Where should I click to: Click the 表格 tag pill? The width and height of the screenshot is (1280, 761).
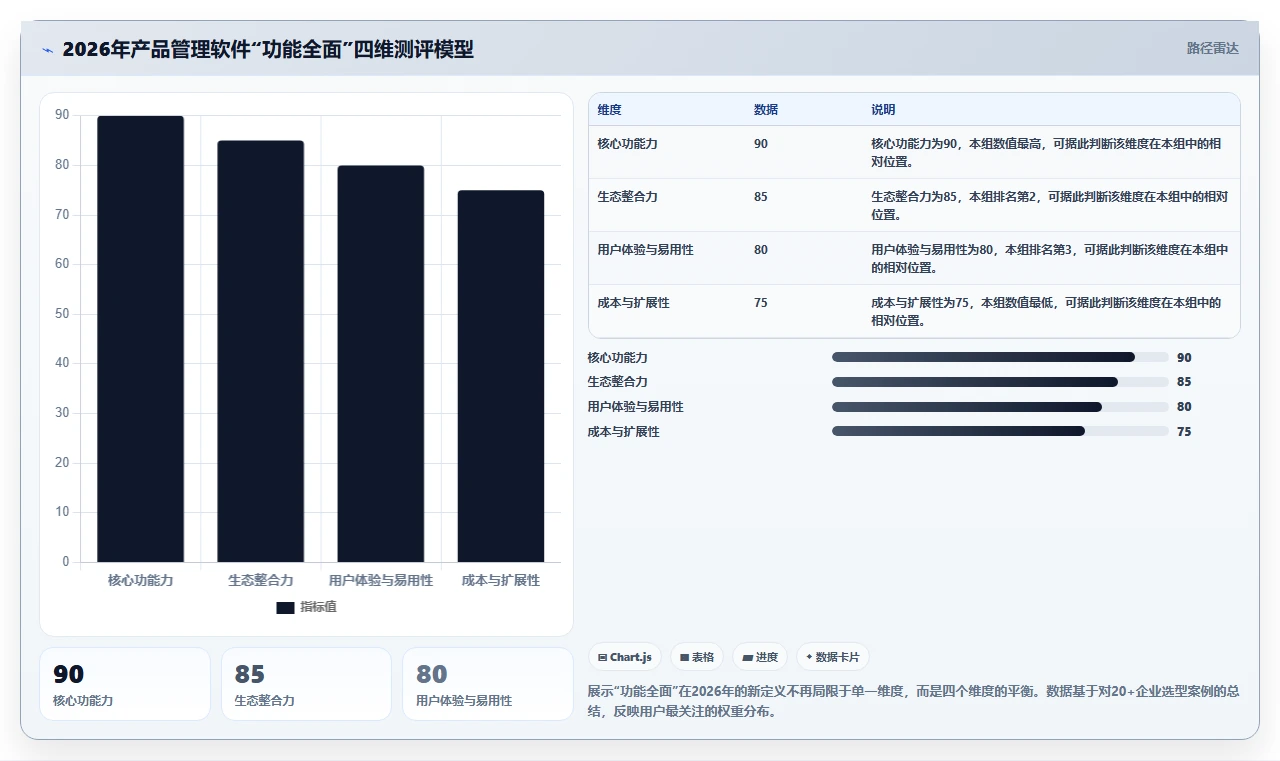pos(697,657)
